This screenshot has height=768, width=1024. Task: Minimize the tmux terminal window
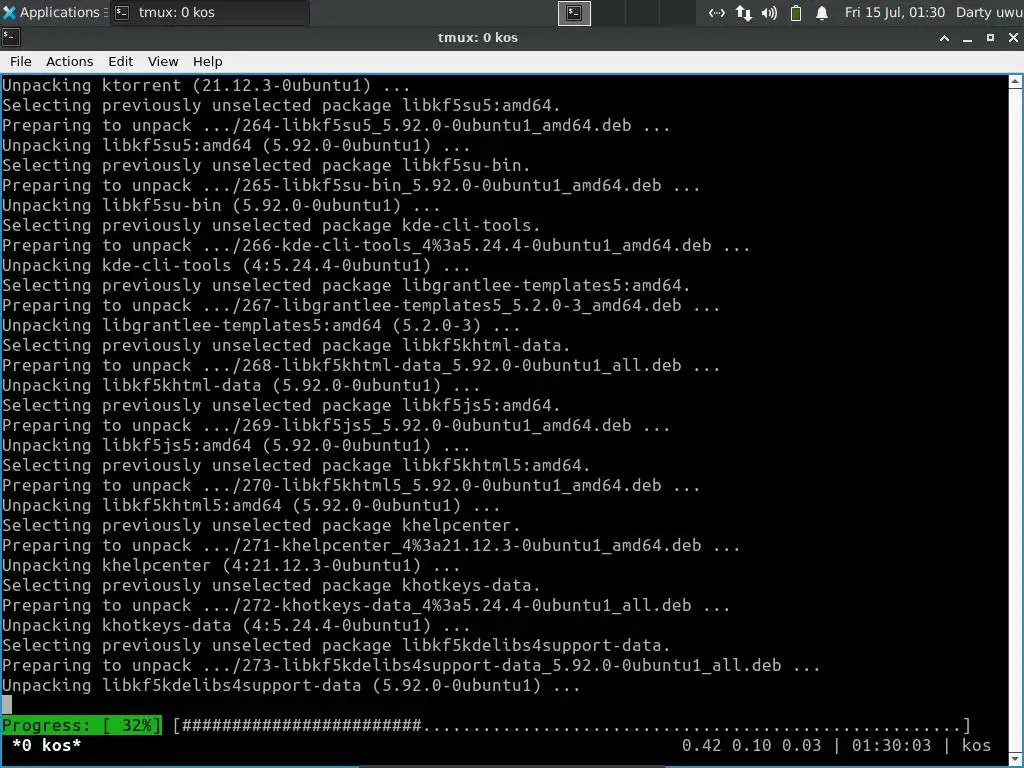coord(967,38)
